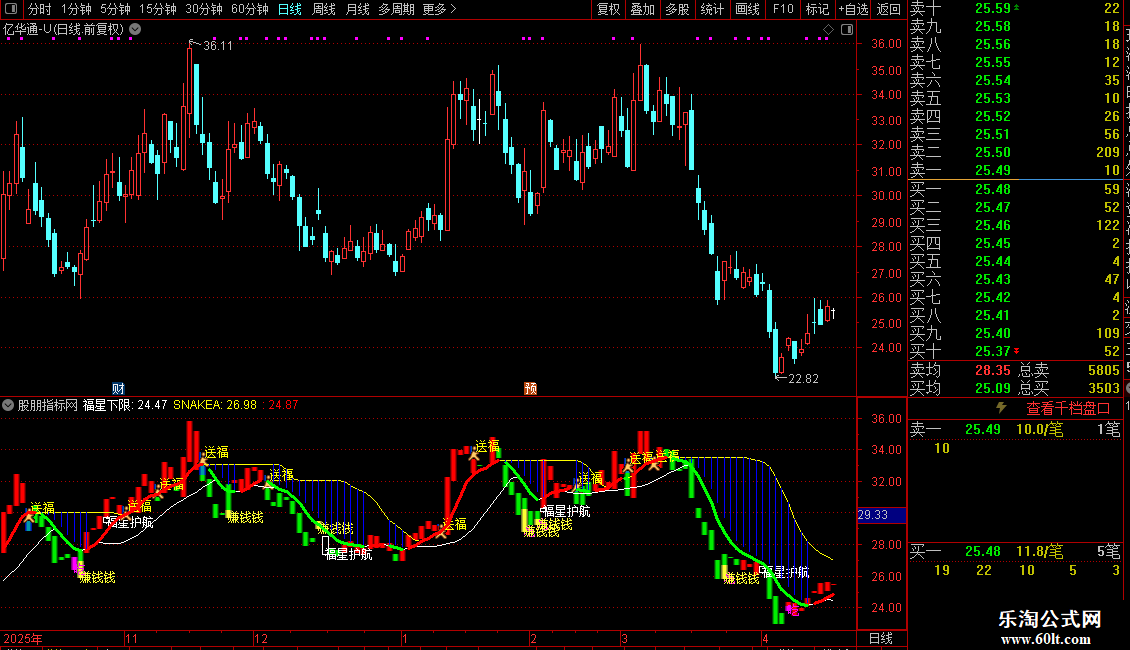Image resolution: width=1130 pixels, height=650 pixels.
Task: Click the month 11 timeline marker
Action: click(x=131, y=638)
